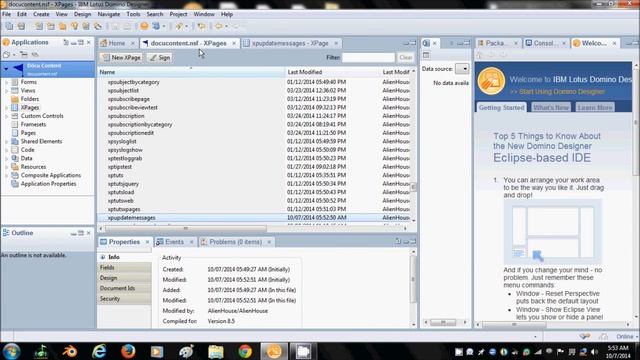Open the Data source dropdown
This screenshot has height=360, width=640.
(x=462, y=69)
